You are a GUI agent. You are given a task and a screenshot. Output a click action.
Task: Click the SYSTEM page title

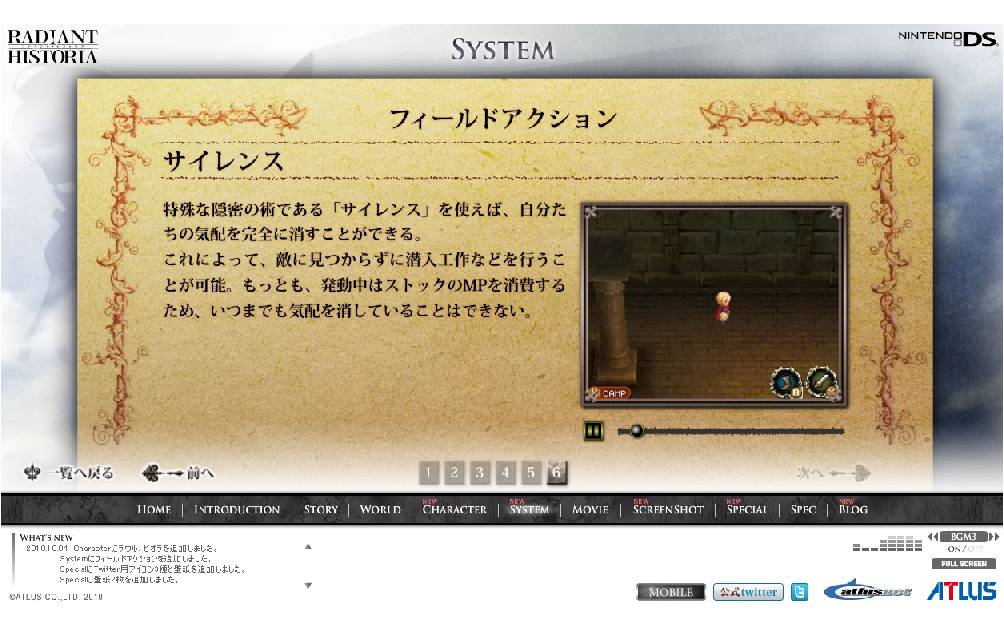pos(503,49)
